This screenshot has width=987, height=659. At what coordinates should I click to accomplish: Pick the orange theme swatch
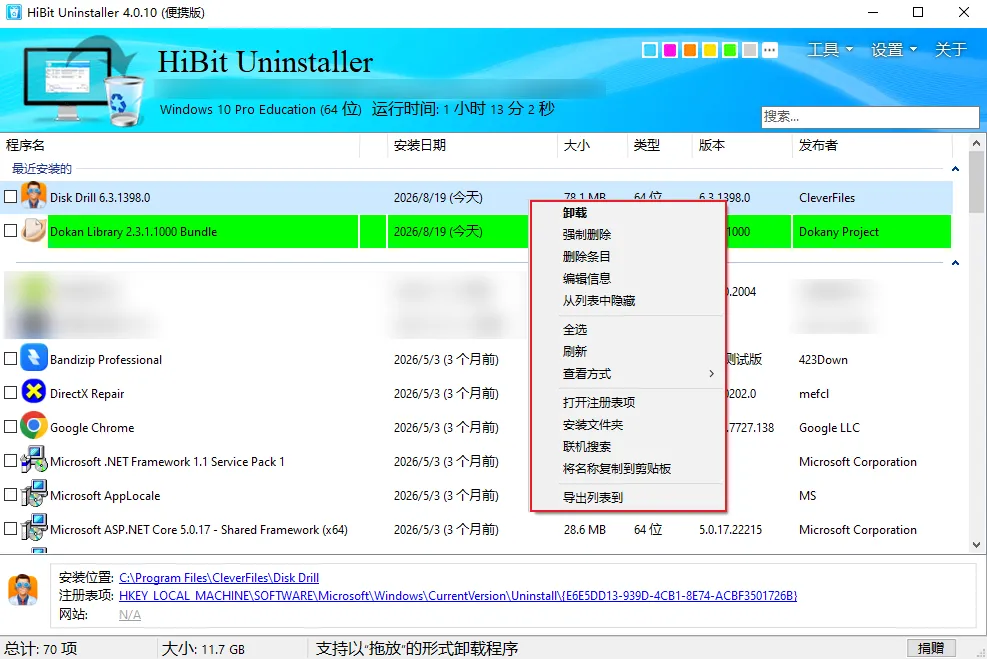point(690,50)
